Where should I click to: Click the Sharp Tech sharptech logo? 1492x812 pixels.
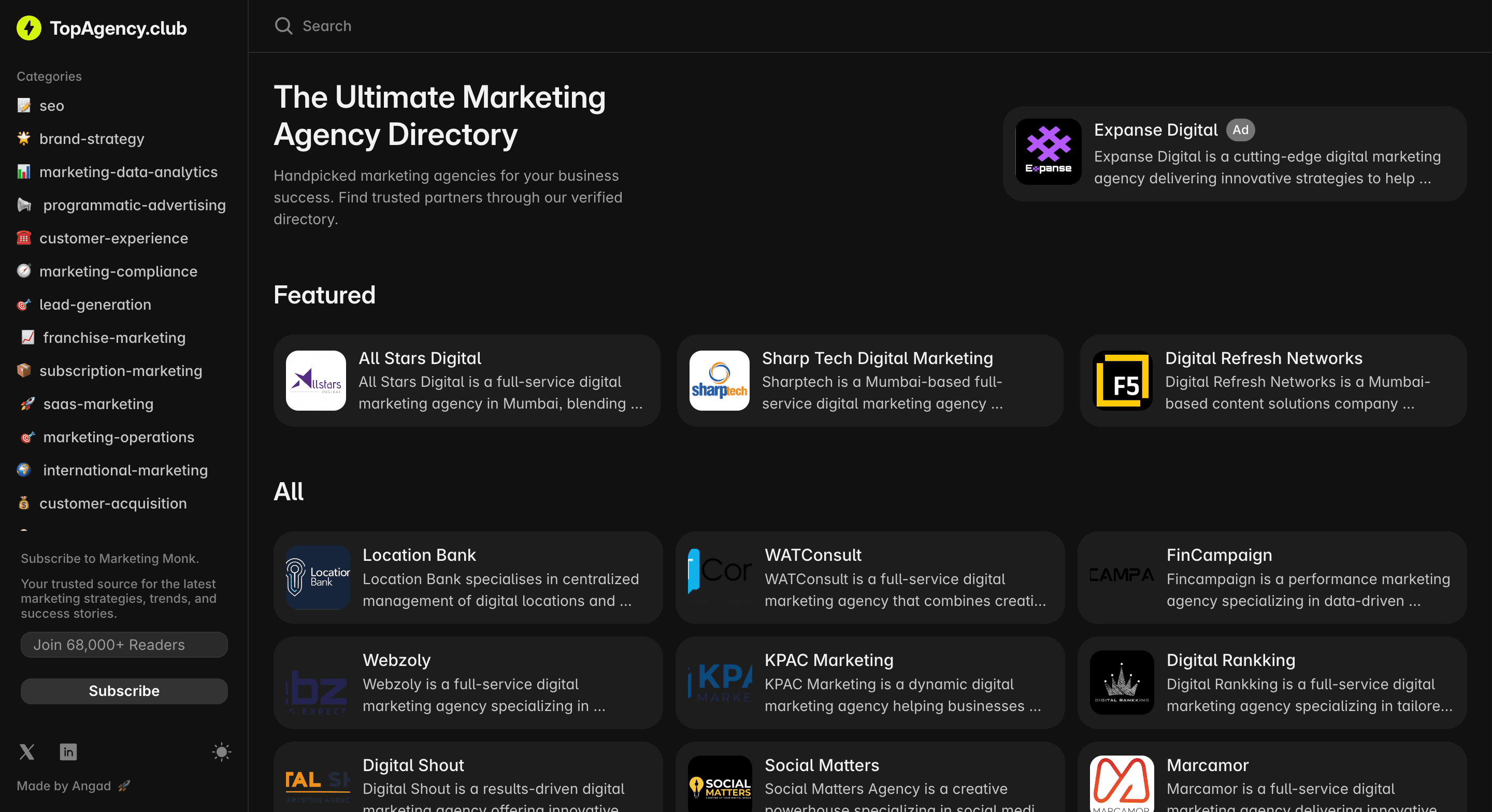pyautogui.click(x=719, y=381)
